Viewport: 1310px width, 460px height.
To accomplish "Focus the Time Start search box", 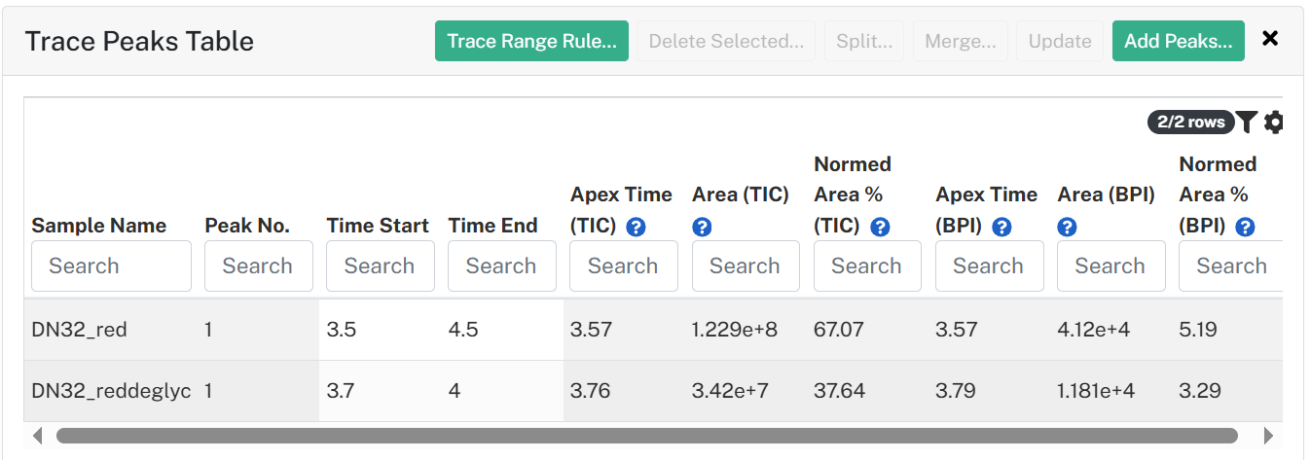I will pos(380,266).
